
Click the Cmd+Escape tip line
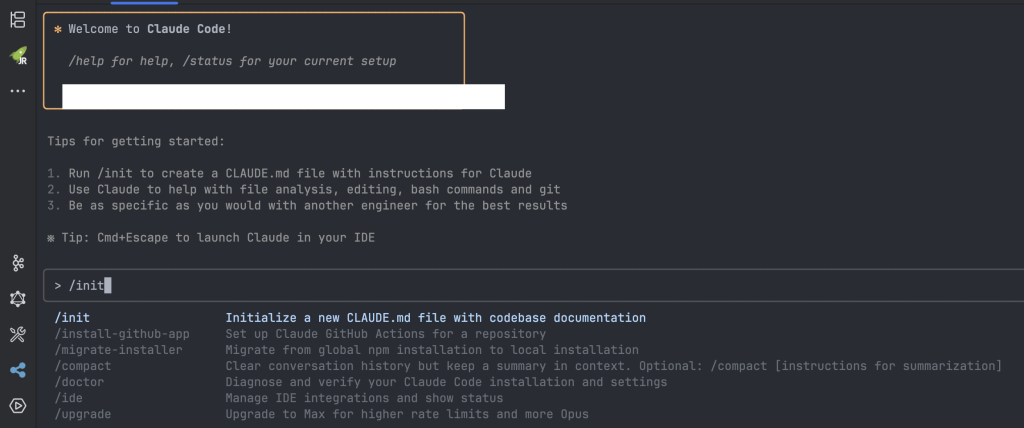(x=212, y=238)
